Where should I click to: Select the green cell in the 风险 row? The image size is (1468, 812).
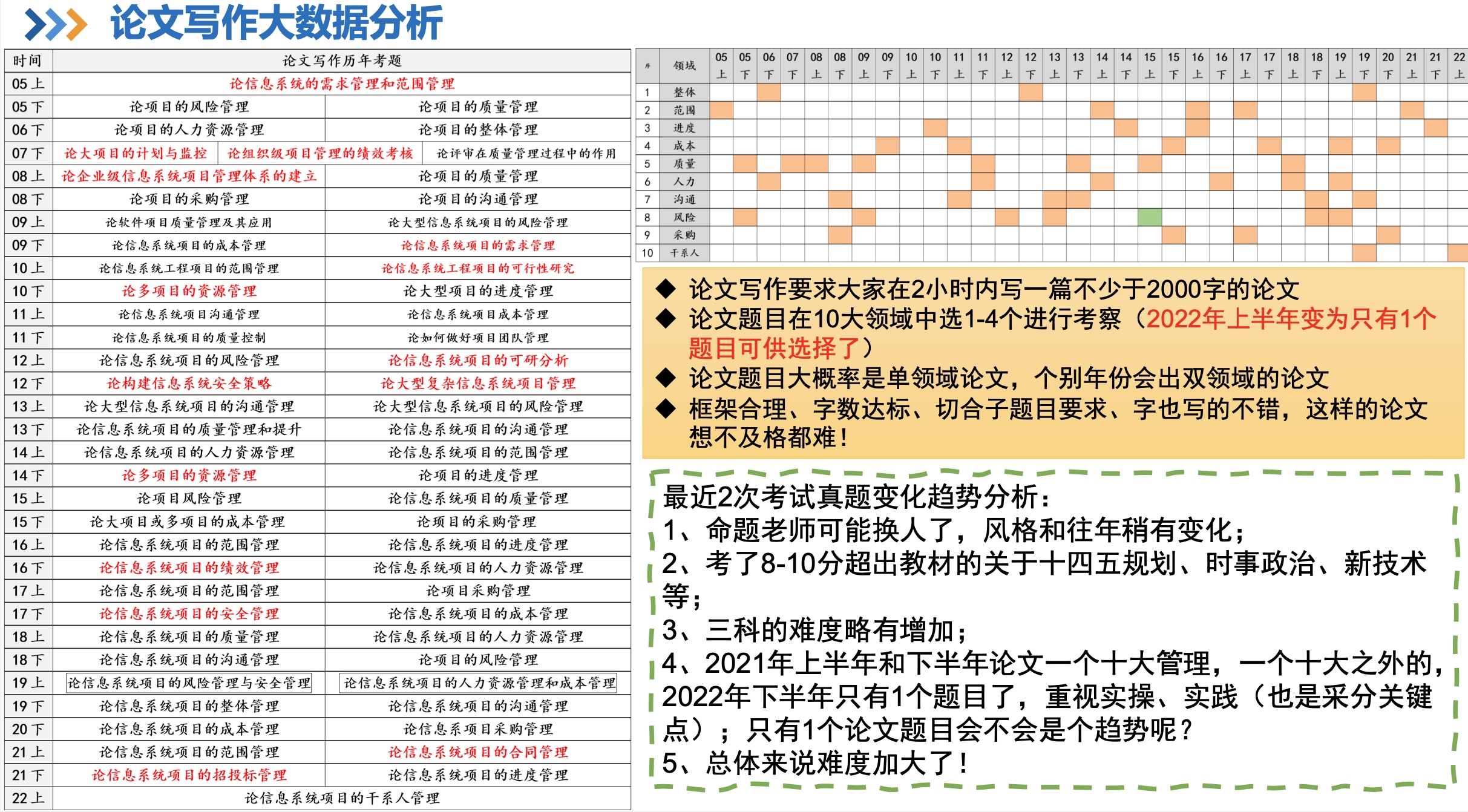point(1149,217)
